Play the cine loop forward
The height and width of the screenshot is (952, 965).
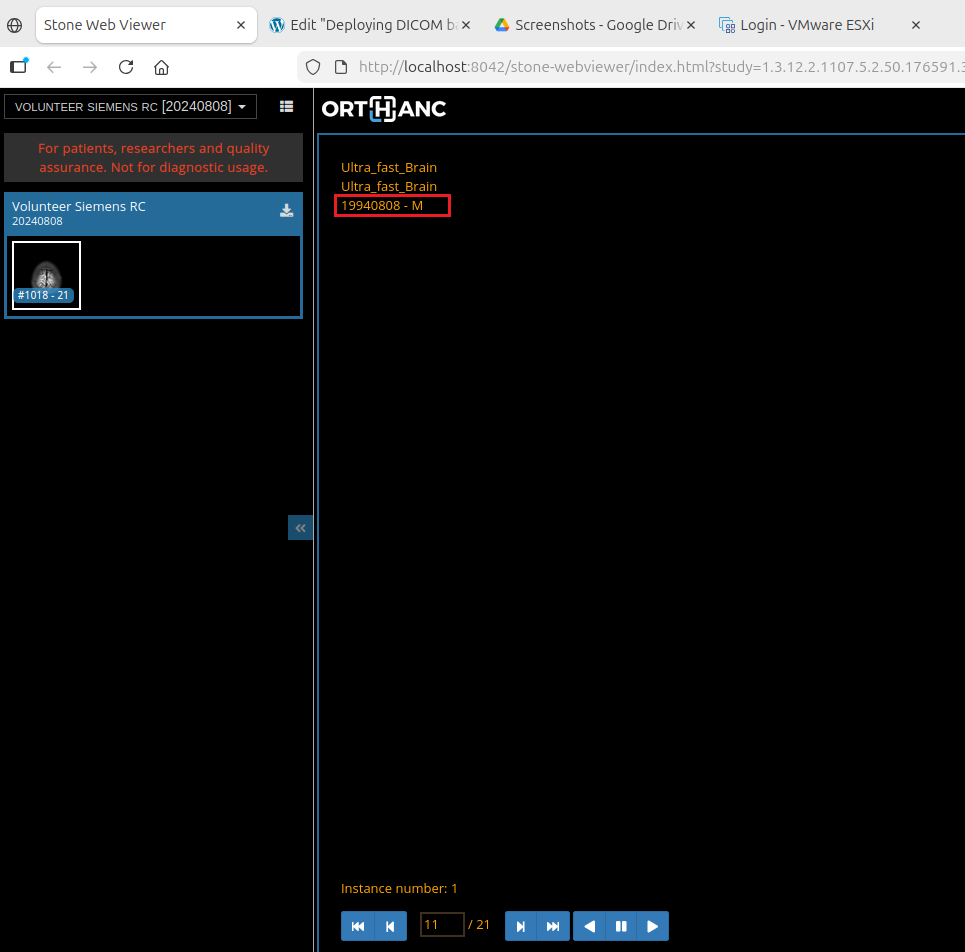[652, 926]
